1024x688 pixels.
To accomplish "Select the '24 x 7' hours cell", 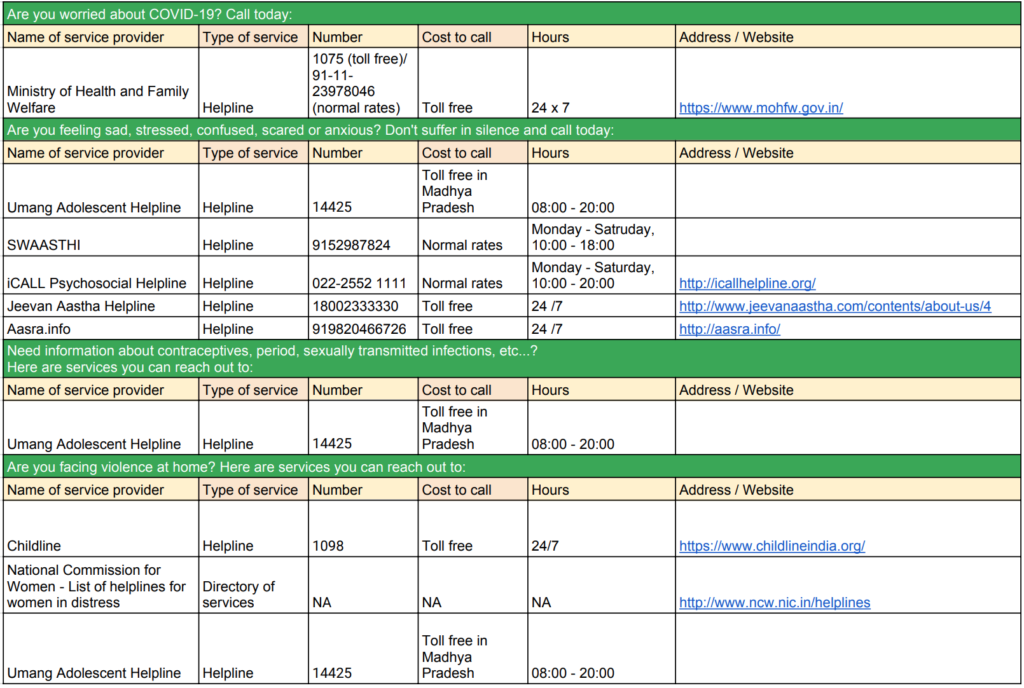I will coord(601,83).
